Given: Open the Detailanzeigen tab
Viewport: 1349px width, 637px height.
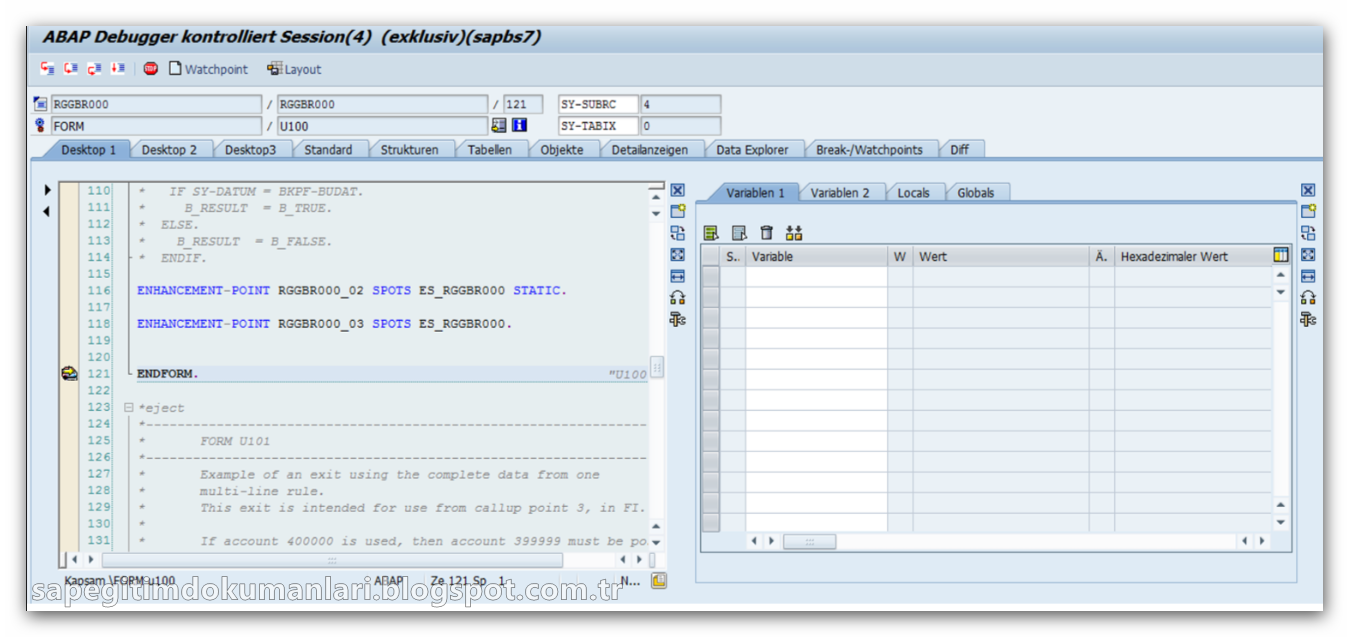Looking at the screenshot, I should pos(650,150).
